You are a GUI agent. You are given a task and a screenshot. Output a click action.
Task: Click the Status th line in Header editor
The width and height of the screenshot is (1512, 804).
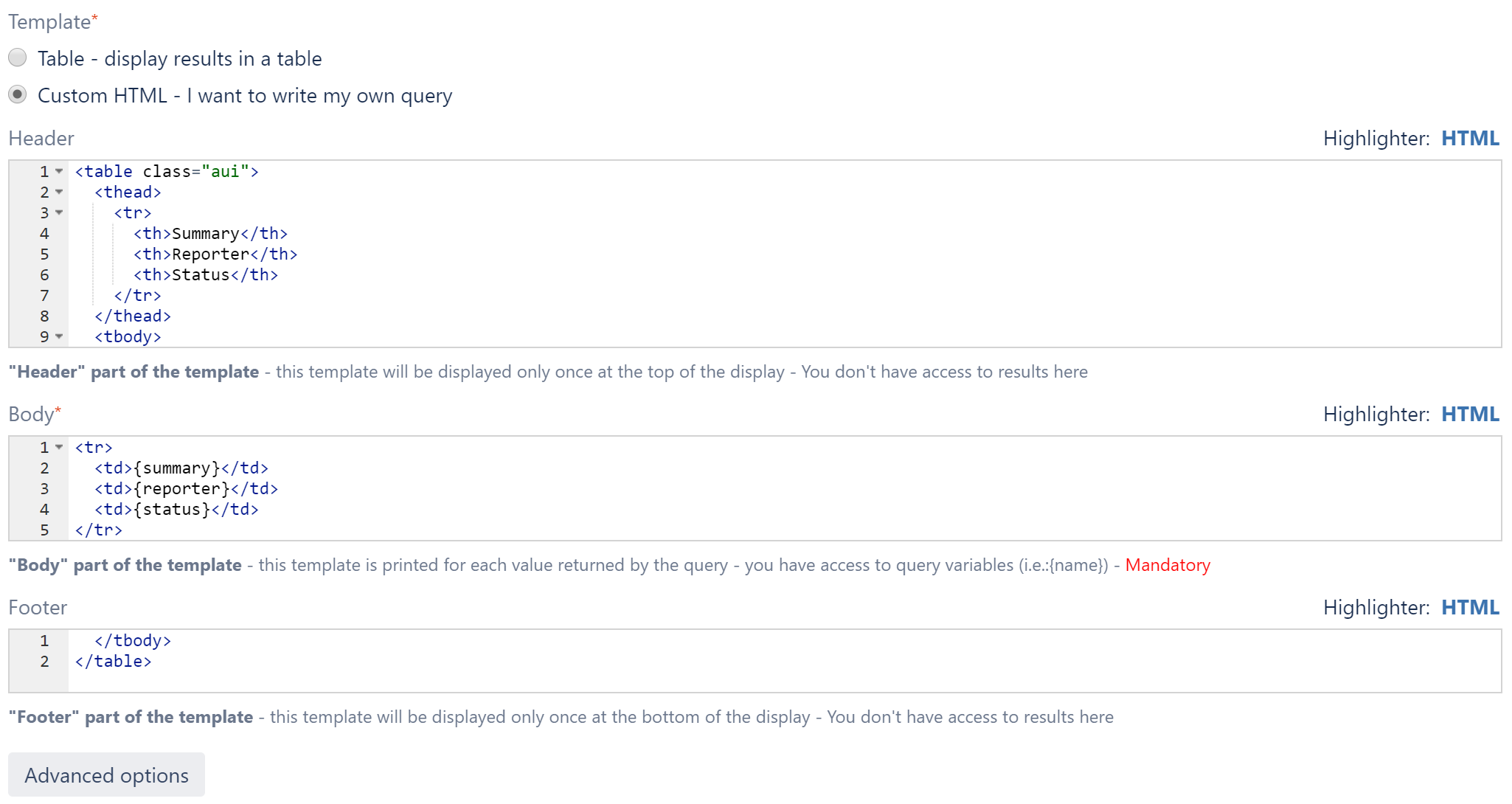[206, 275]
